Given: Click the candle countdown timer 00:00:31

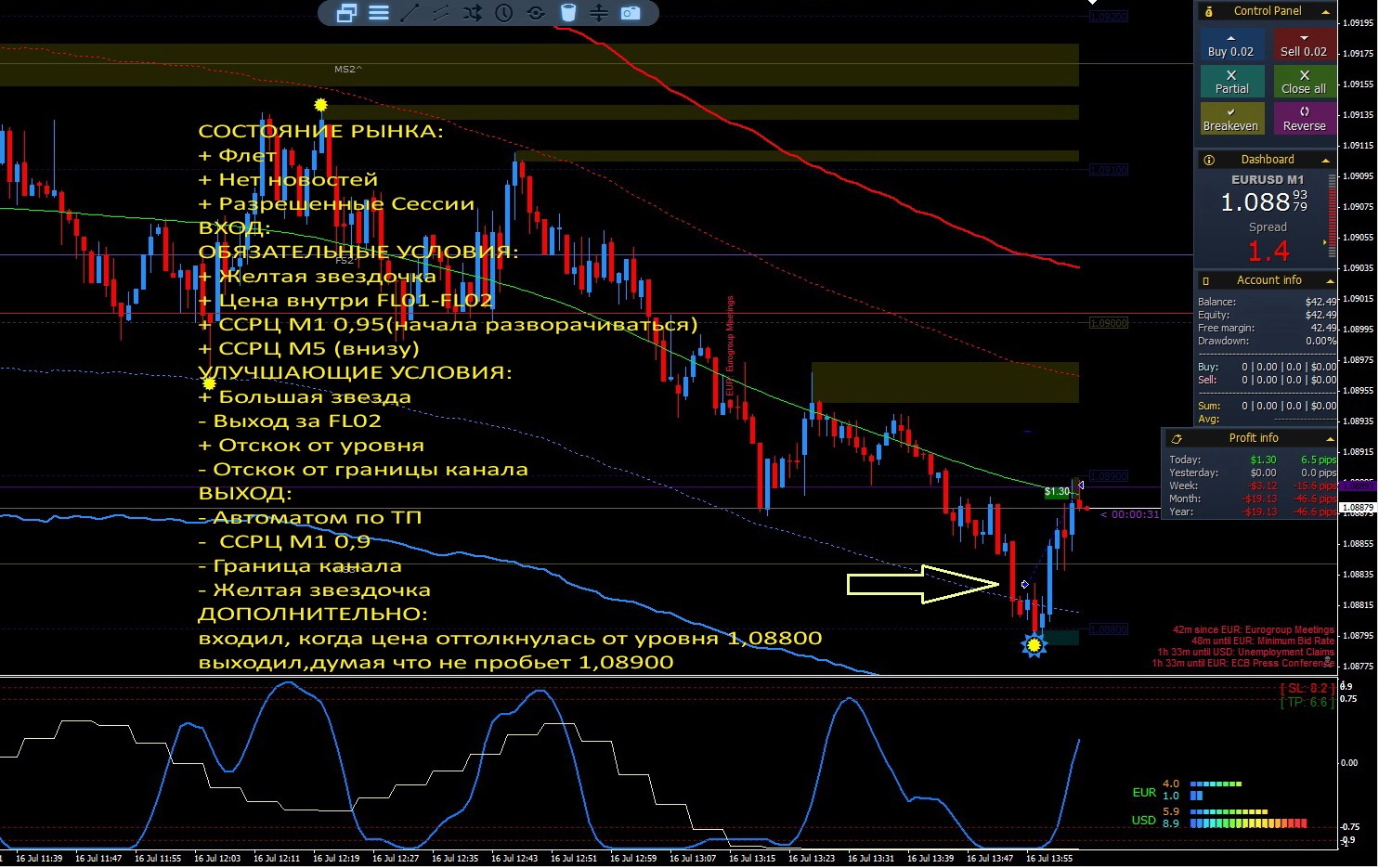Looking at the screenshot, I should click(x=1130, y=514).
